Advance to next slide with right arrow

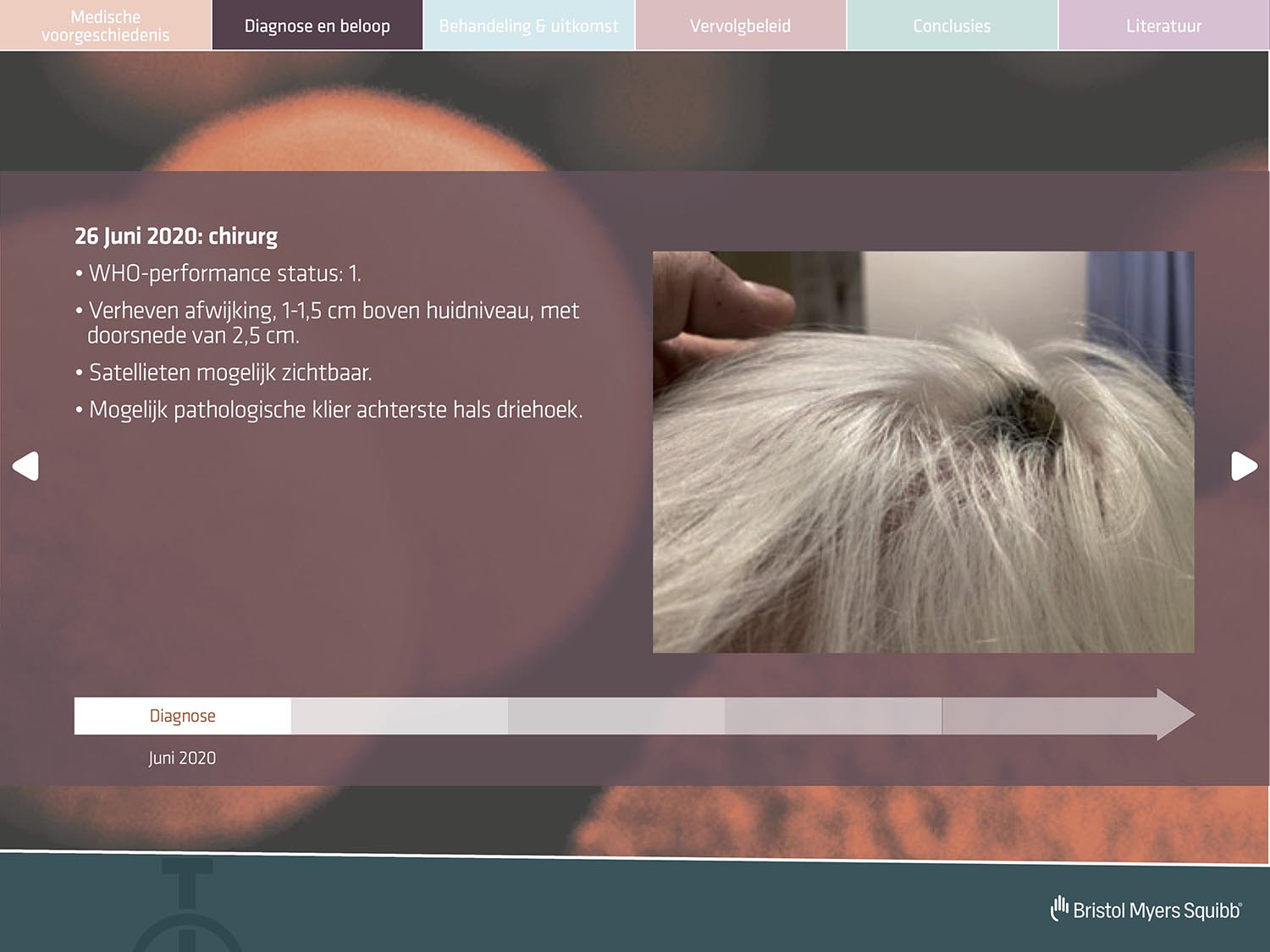tap(1244, 466)
